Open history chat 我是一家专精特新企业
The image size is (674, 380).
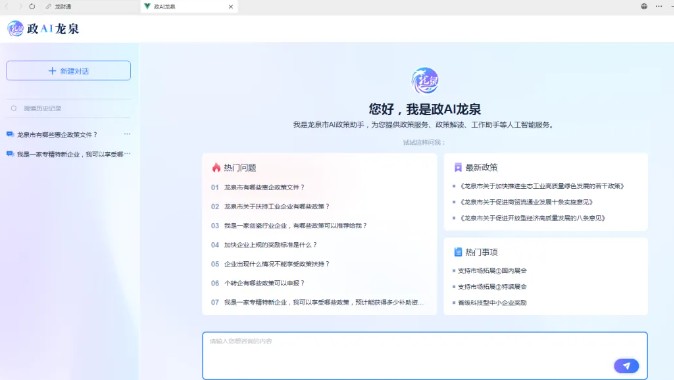(70, 154)
